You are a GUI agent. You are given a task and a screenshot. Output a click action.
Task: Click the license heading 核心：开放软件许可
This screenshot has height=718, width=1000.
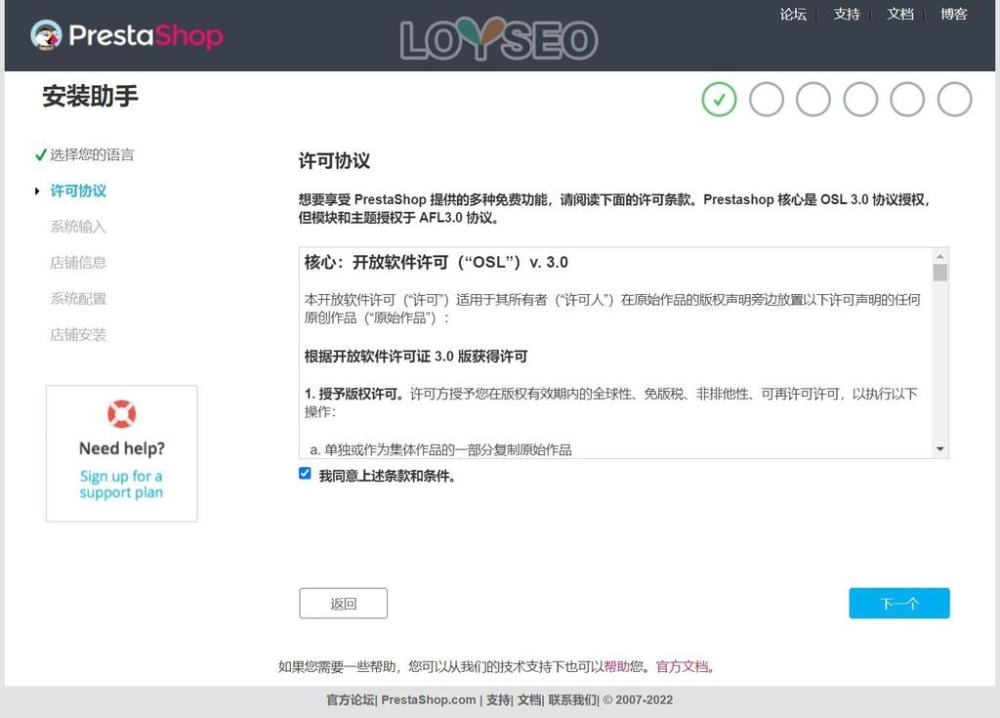click(x=436, y=263)
